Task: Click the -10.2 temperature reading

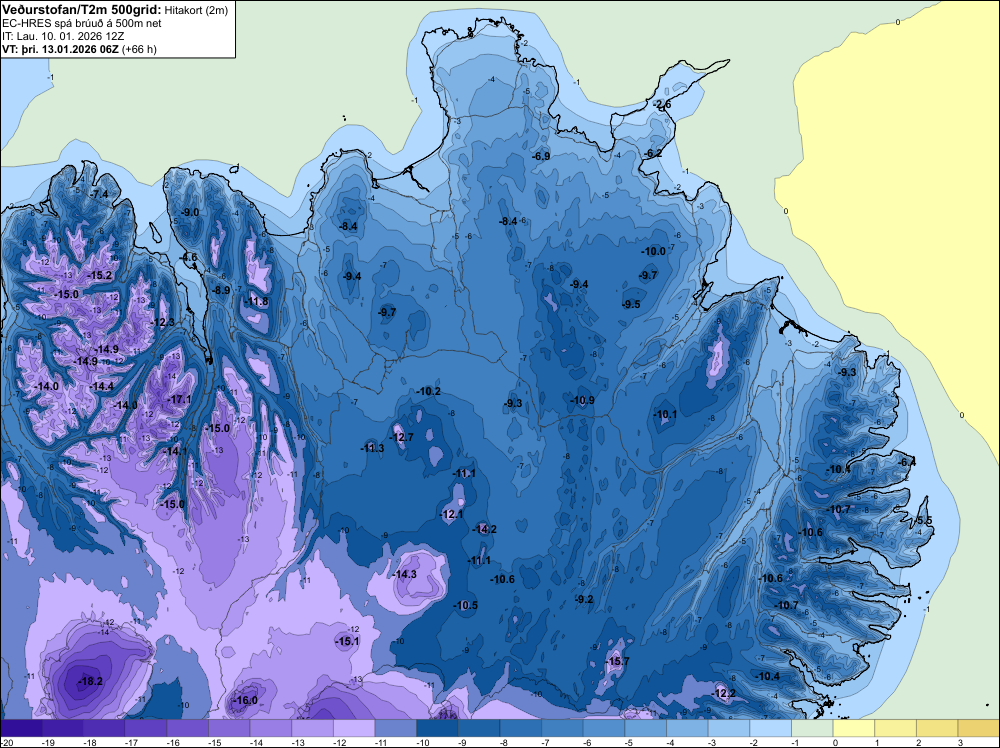Action: point(428,391)
